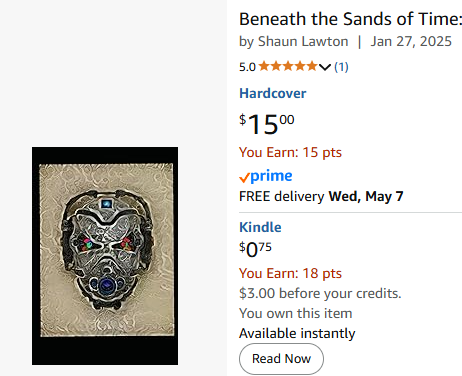
Task: Visit author Shaun Lawton's page
Action: click(303, 42)
